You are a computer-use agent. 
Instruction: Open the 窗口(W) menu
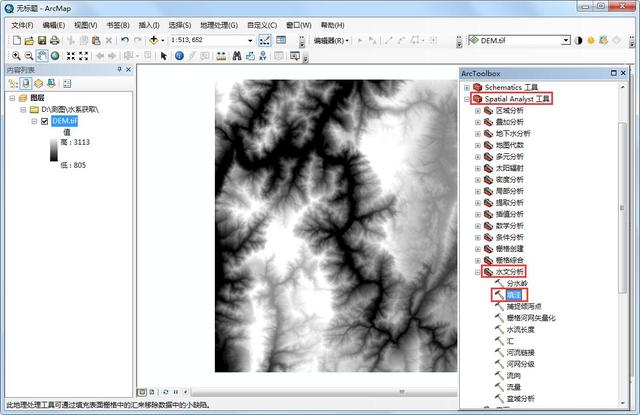(x=298, y=25)
